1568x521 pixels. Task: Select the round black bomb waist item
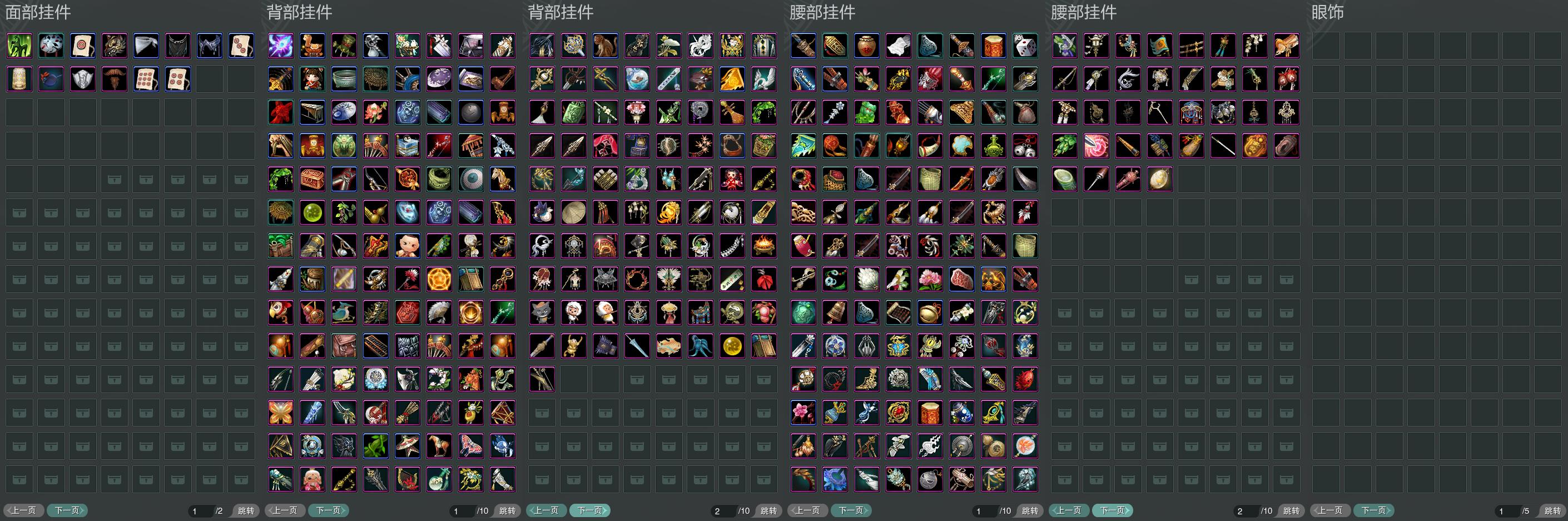[930, 480]
